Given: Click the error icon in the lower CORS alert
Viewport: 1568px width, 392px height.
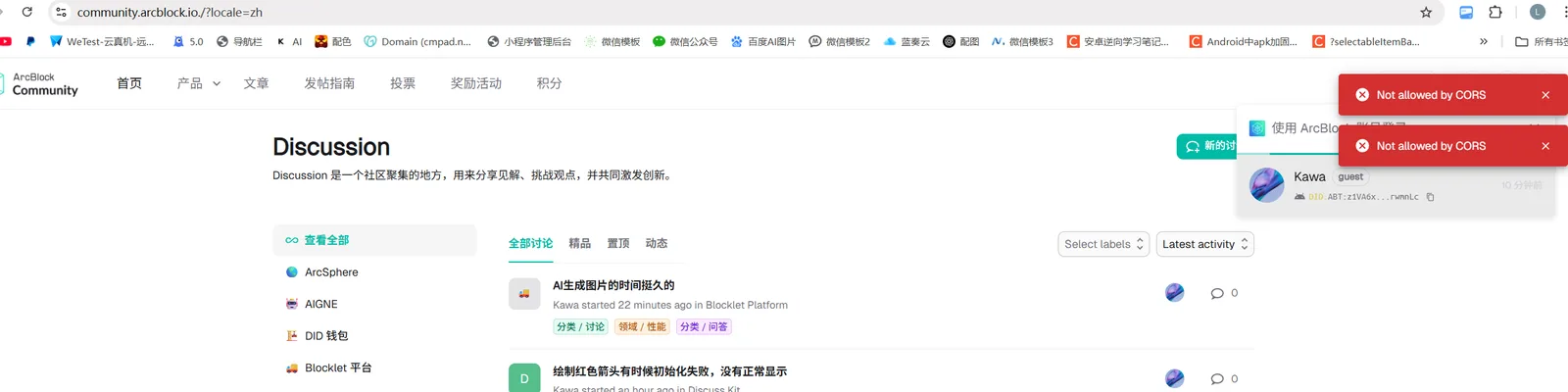Looking at the screenshot, I should pyautogui.click(x=1362, y=146).
